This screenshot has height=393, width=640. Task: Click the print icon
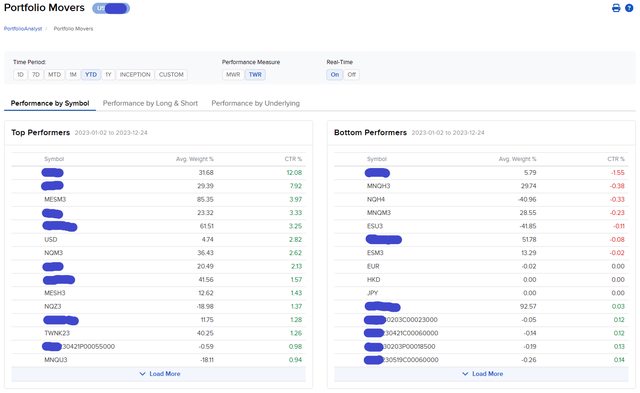pos(616,8)
